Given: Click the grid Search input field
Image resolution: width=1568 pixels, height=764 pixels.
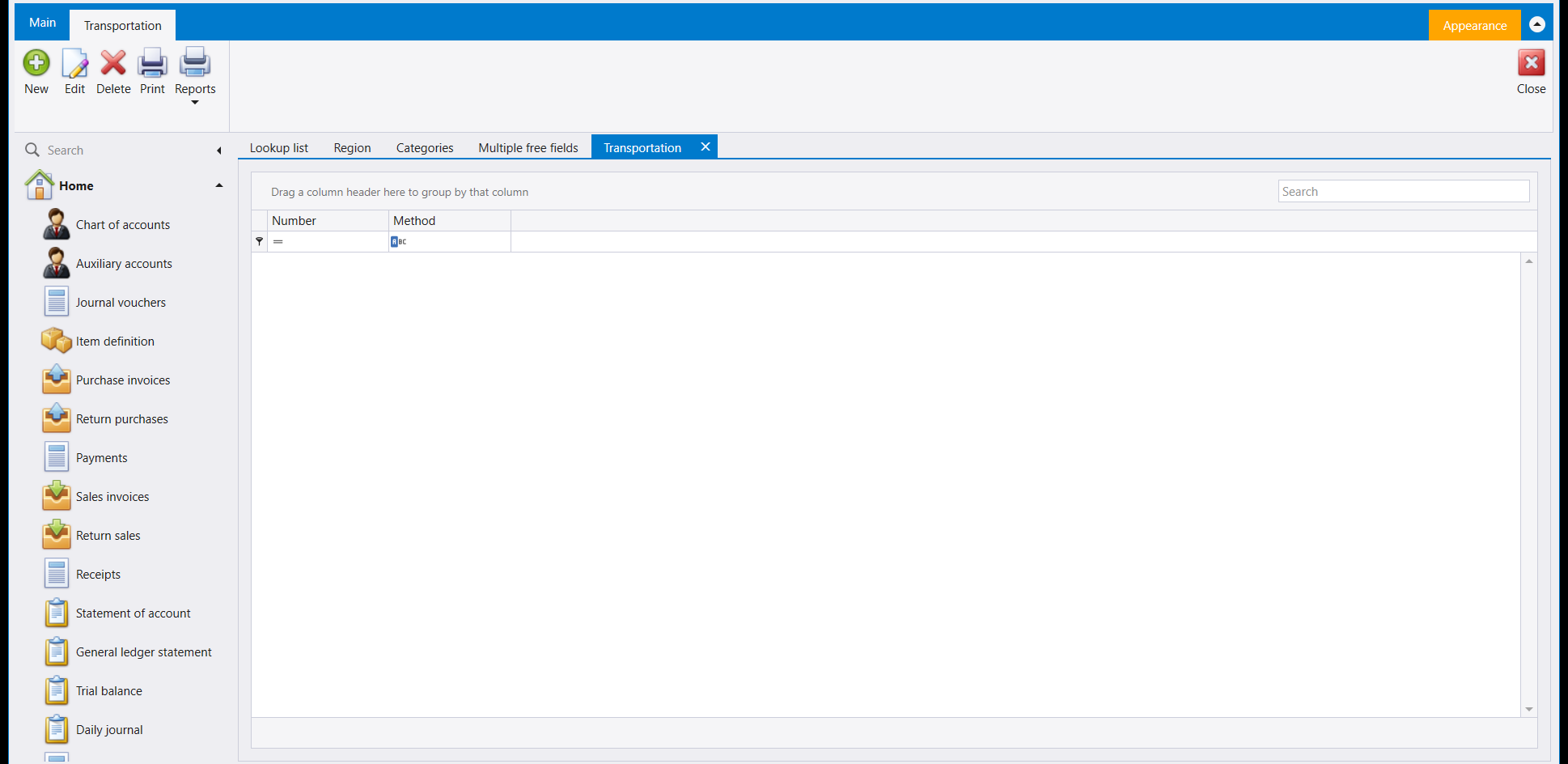Looking at the screenshot, I should pyautogui.click(x=1404, y=192).
